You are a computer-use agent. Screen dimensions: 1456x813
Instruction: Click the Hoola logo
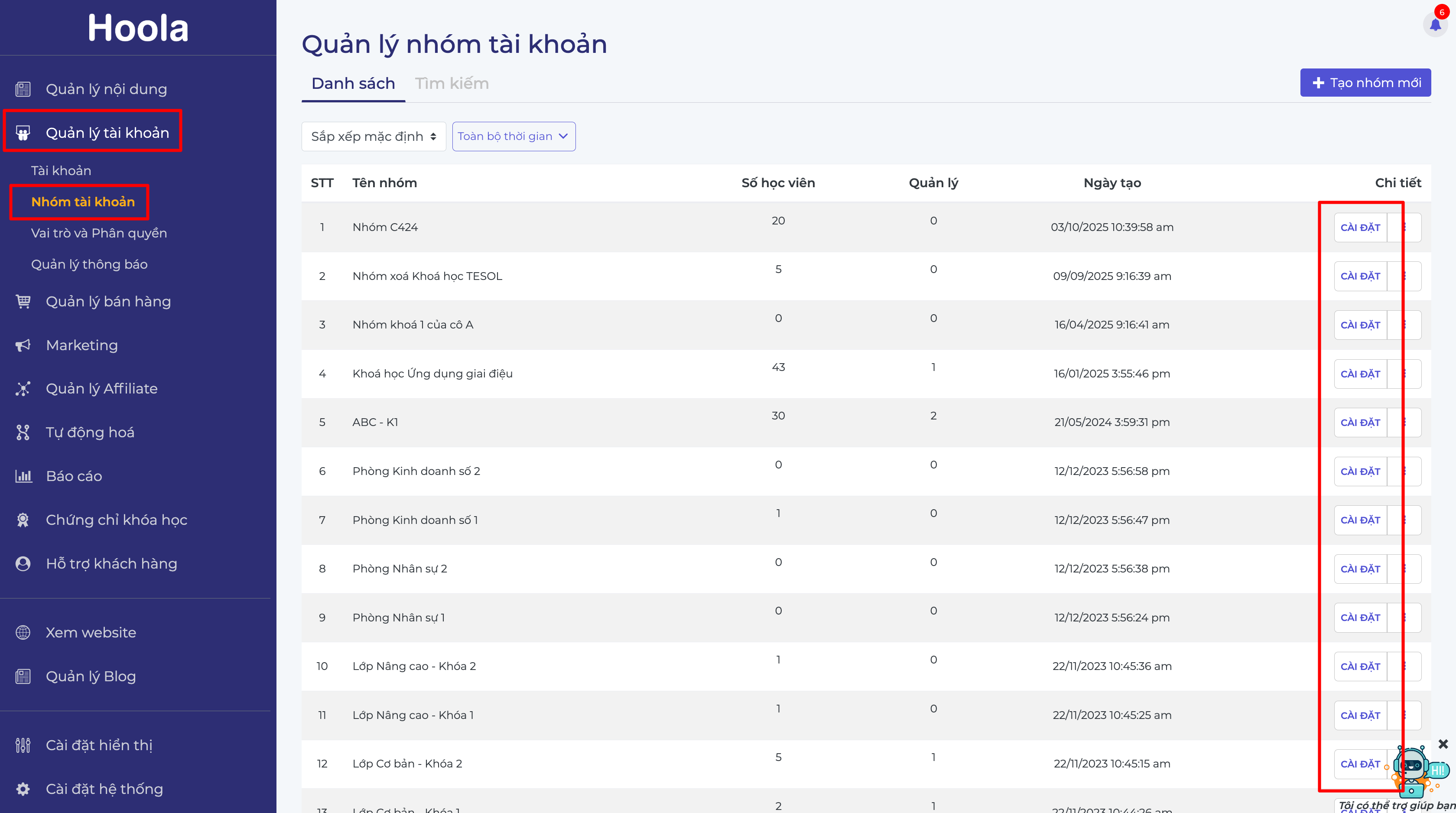[x=138, y=28]
